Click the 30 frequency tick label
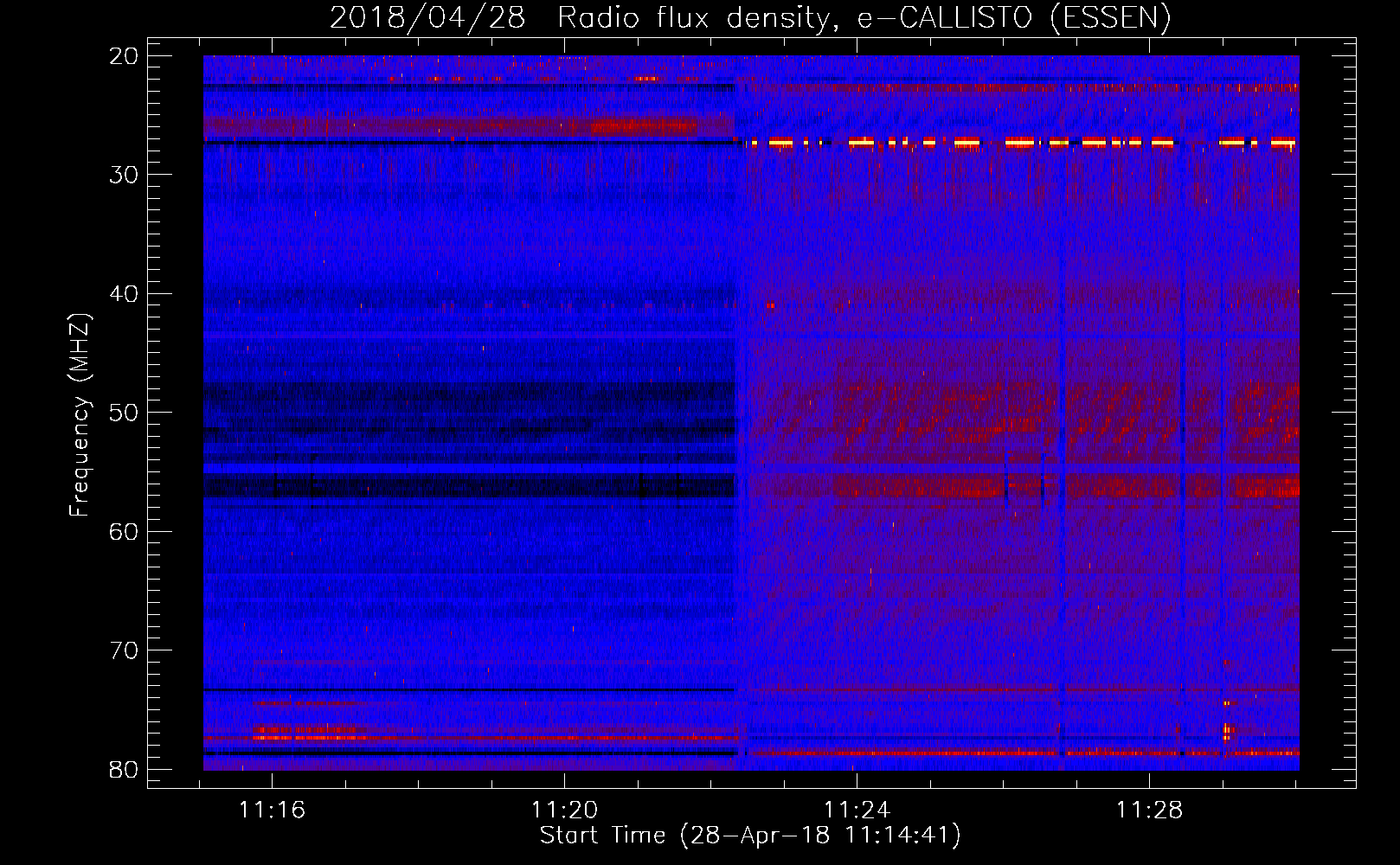The height and width of the screenshot is (865, 1400). (x=124, y=175)
